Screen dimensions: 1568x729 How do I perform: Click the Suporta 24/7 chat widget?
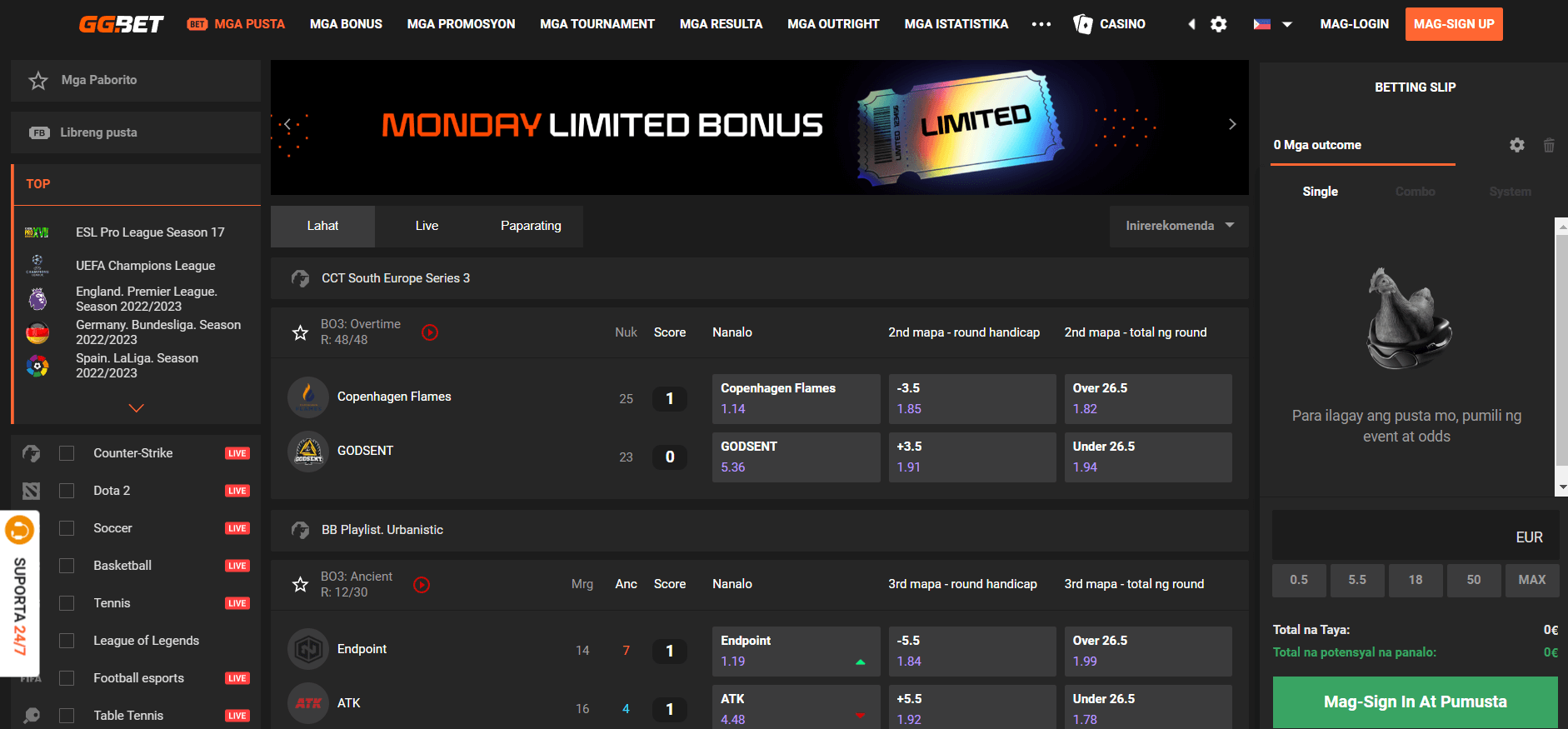click(20, 593)
